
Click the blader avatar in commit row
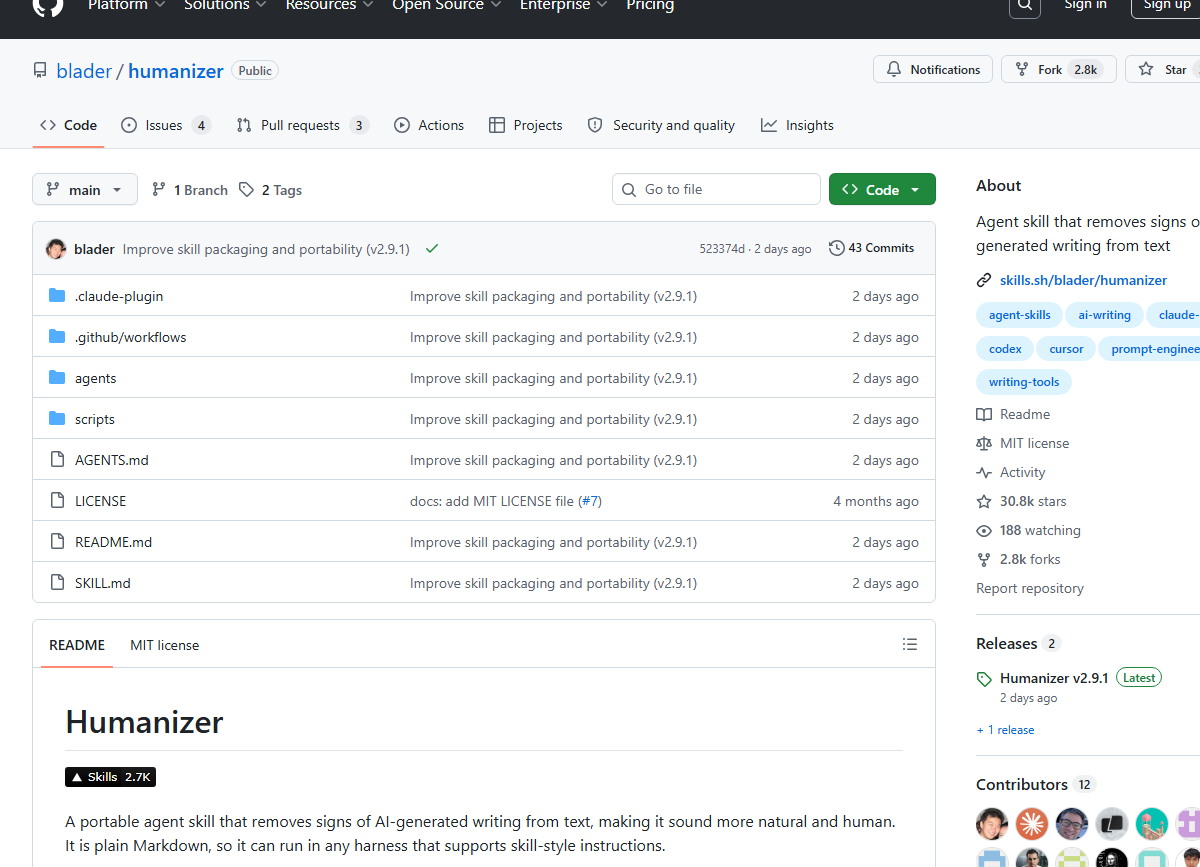pyautogui.click(x=56, y=249)
